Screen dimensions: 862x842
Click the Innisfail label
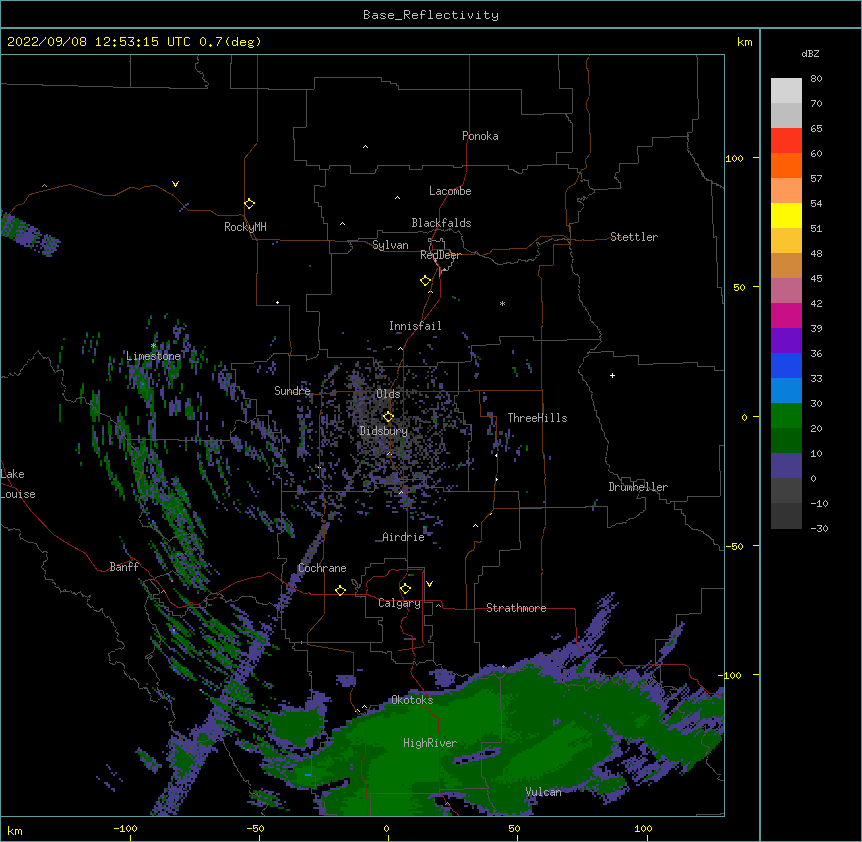[415, 326]
